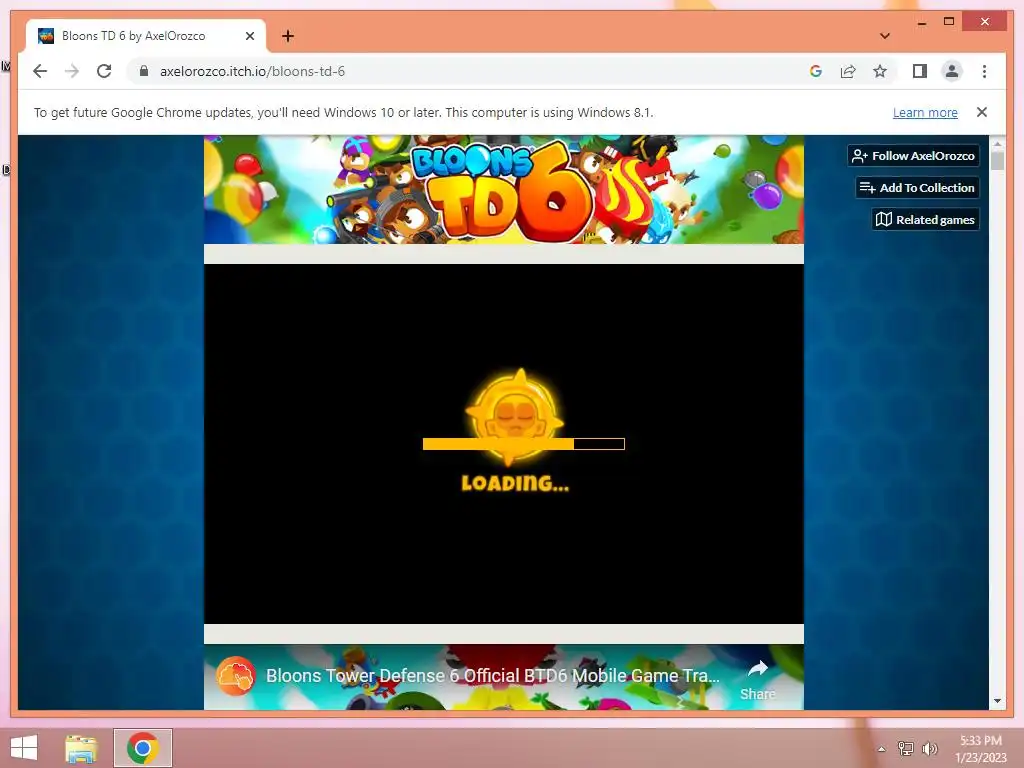This screenshot has height=768, width=1024.
Task: Share the YouTube trailer video
Action: click(x=758, y=679)
